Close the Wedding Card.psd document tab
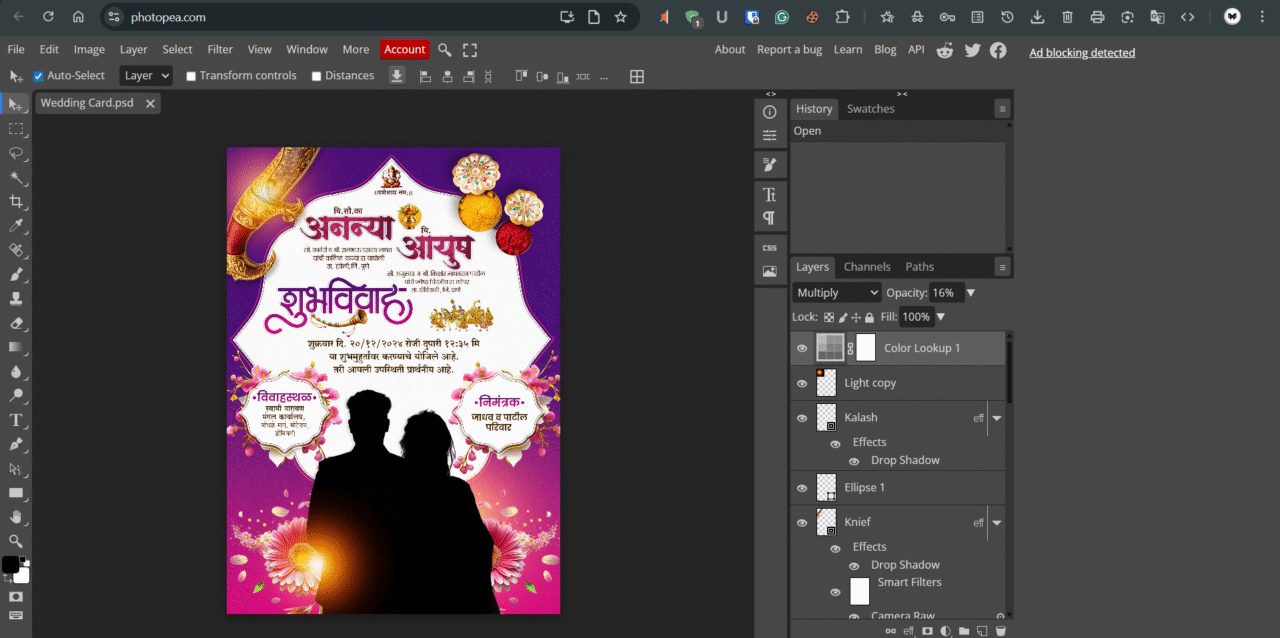 point(150,103)
